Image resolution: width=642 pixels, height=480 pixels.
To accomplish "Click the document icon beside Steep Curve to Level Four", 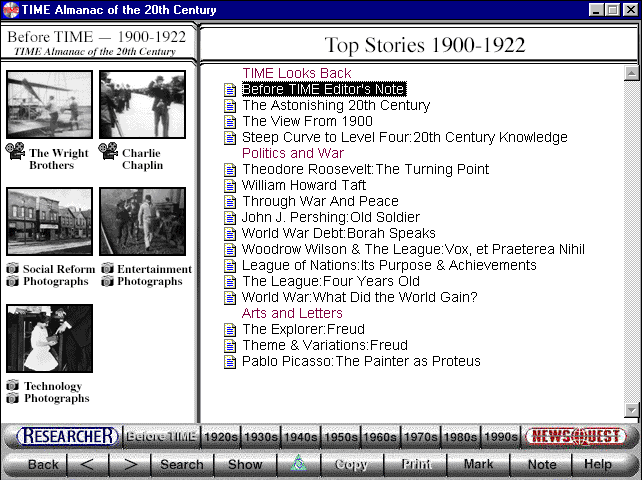I will pyautogui.click(x=230, y=138).
